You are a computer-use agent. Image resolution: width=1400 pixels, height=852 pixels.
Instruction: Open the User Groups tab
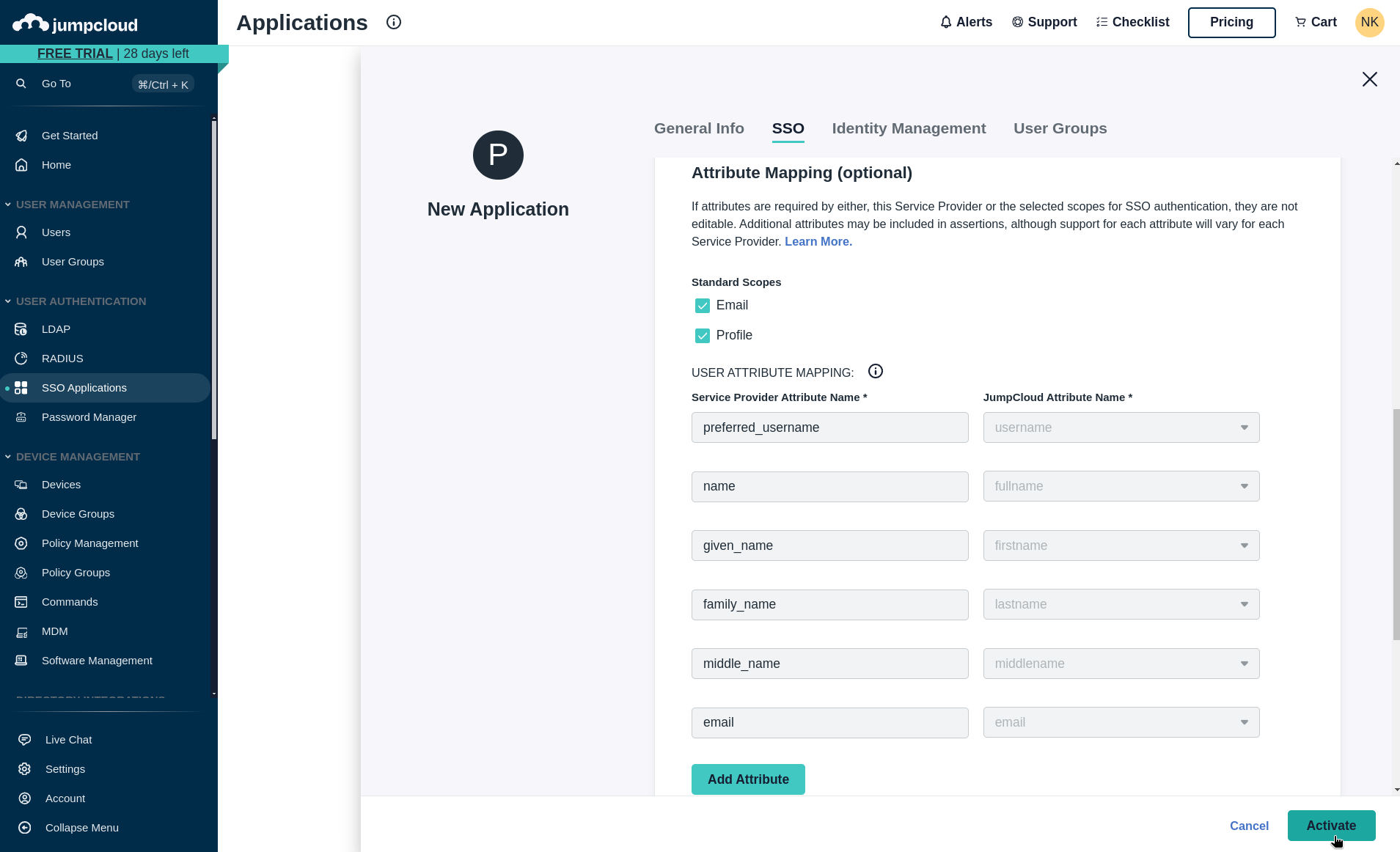tap(1060, 128)
